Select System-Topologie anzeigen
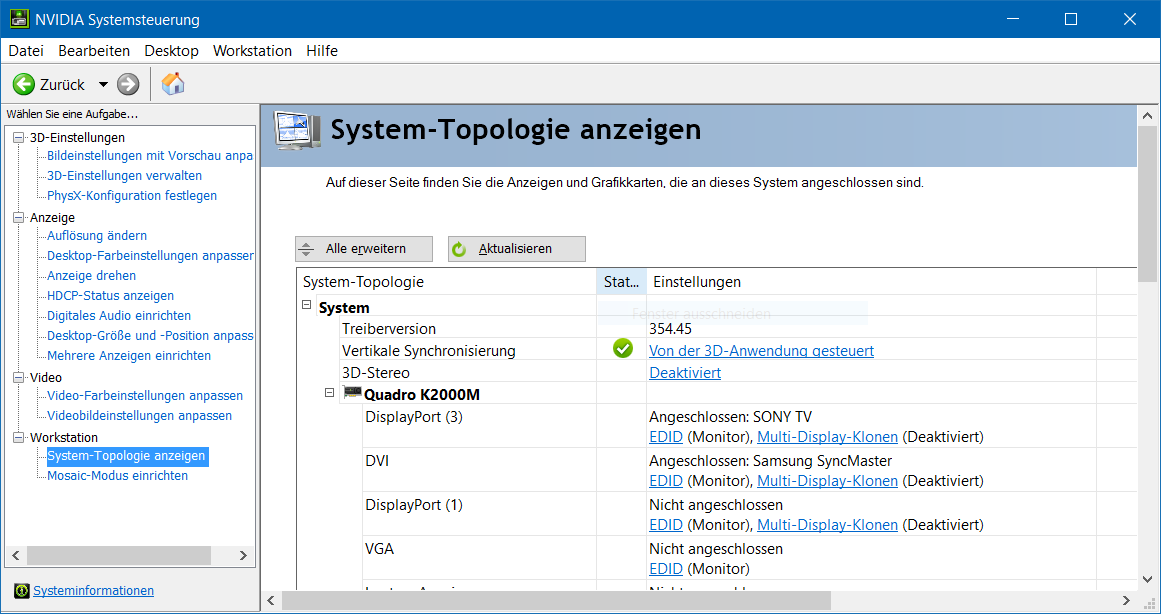This screenshot has height=614, width=1161. pos(126,456)
